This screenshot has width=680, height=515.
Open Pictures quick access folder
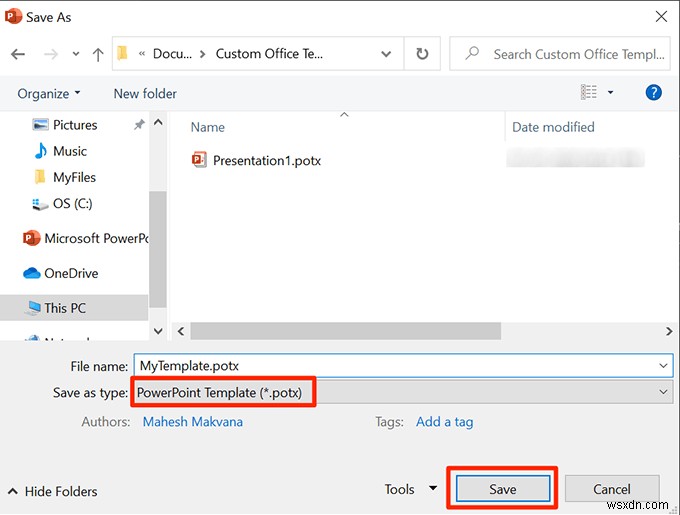(x=75, y=125)
